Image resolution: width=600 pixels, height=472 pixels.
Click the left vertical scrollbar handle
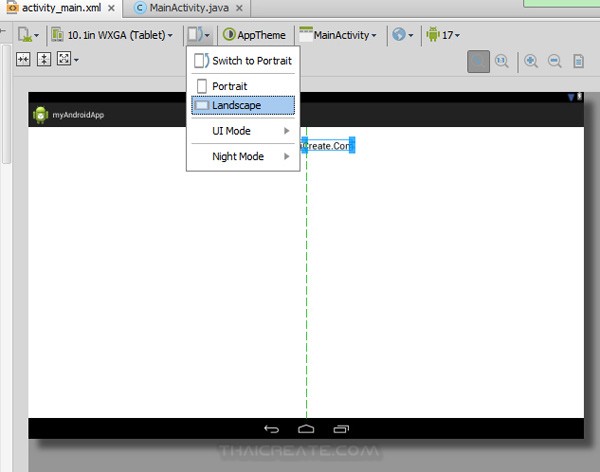6,103
